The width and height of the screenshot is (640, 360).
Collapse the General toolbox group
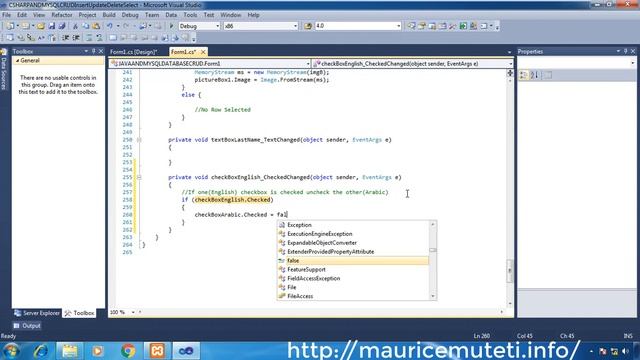17,60
